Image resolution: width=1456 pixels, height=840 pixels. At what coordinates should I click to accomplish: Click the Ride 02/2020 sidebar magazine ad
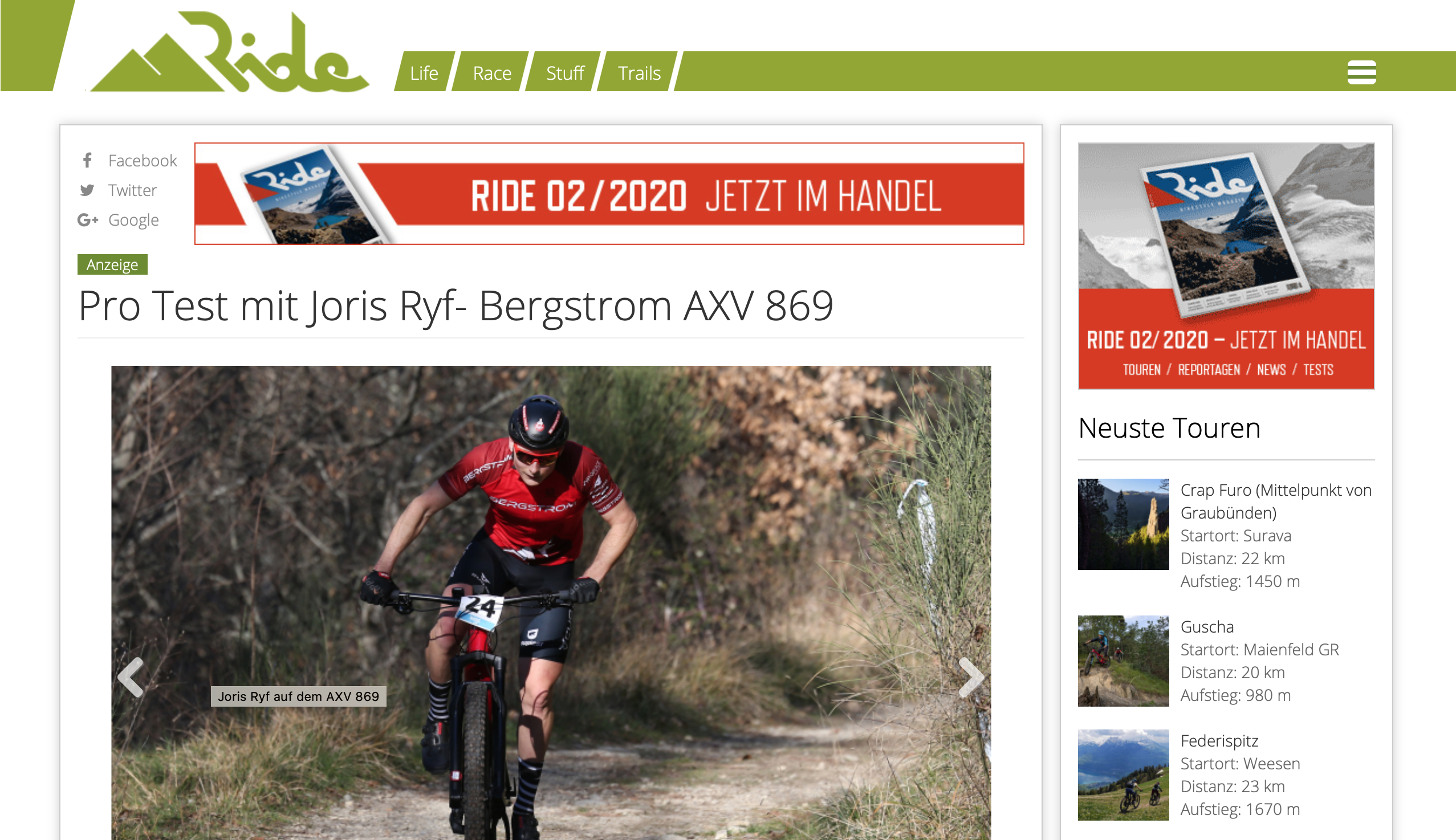pyautogui.click(x=1226, y=266)
